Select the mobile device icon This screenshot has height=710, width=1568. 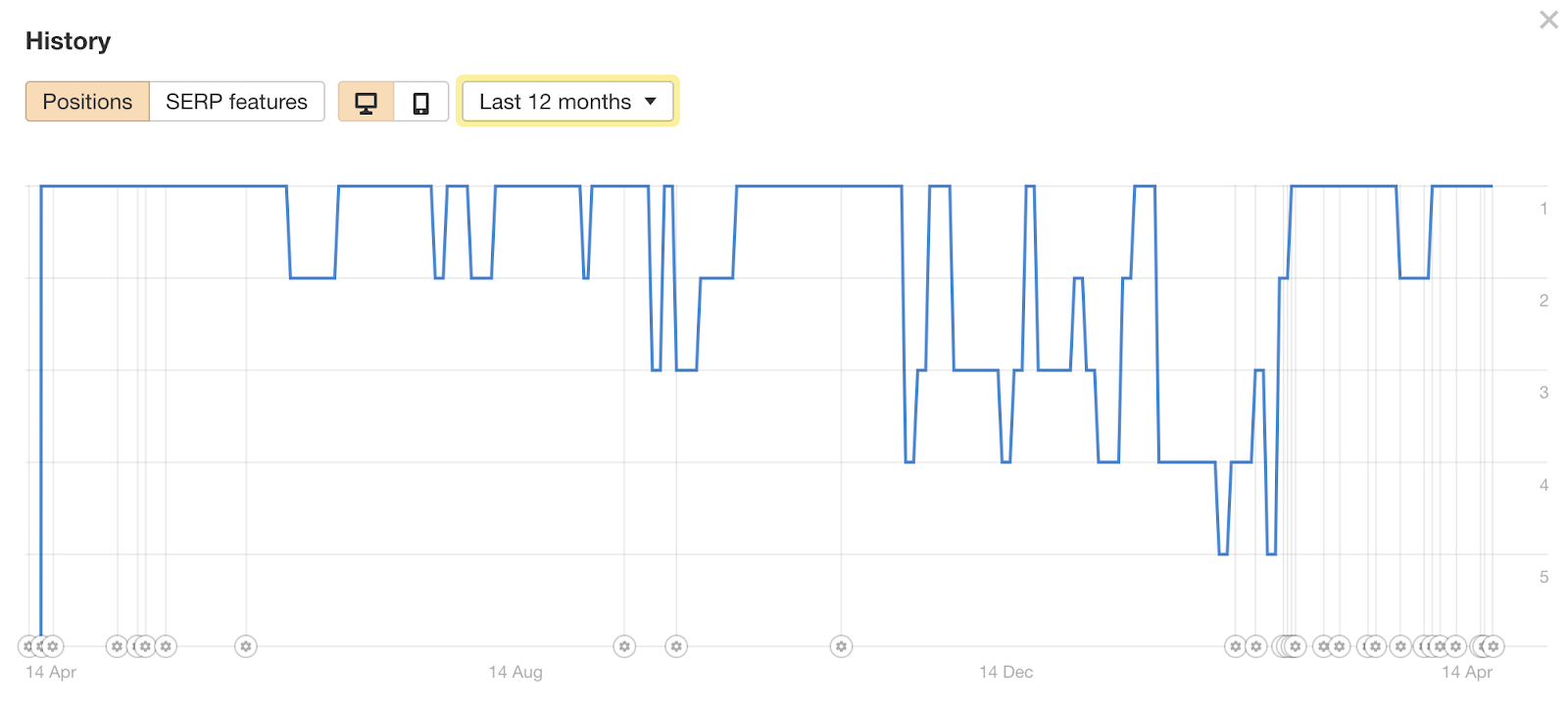[420, 101]
